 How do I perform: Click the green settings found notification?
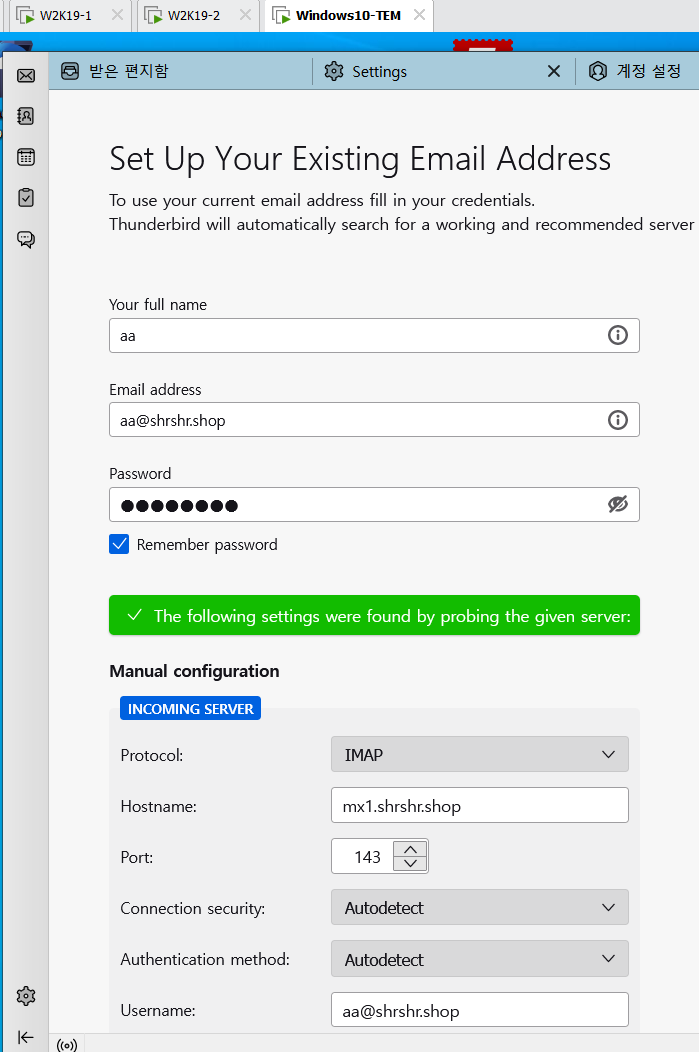[x=374, y=615]
